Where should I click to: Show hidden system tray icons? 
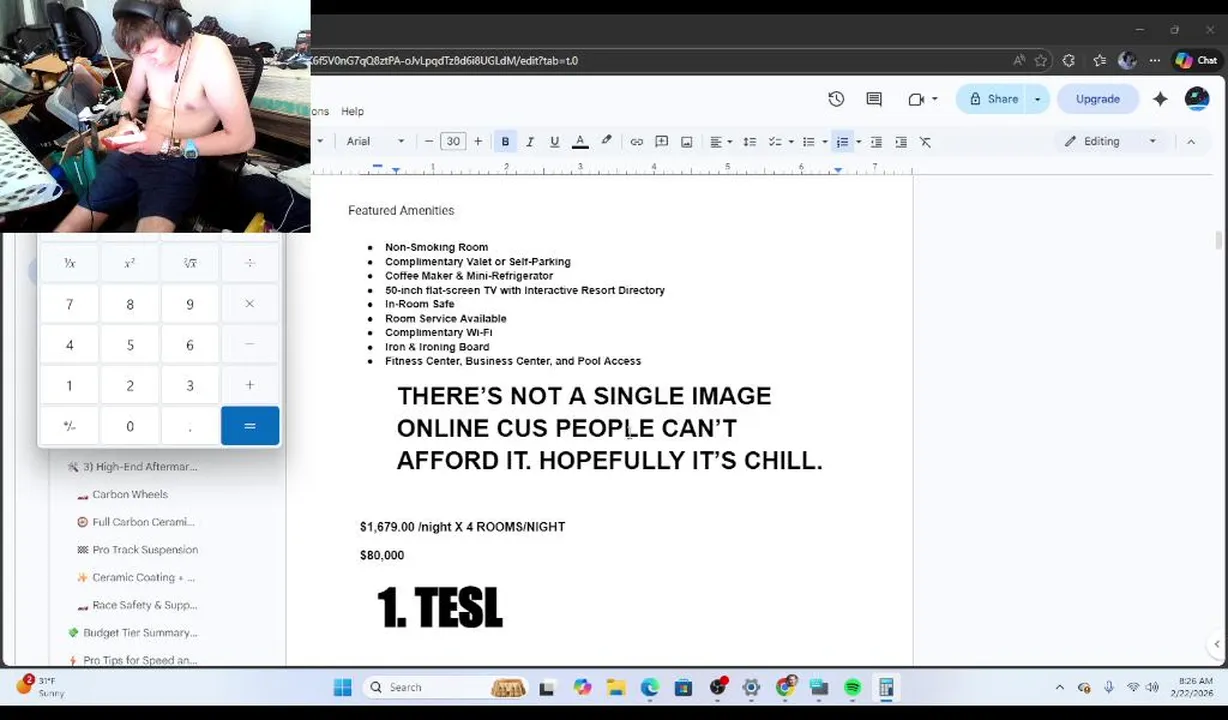coord(1060,687)
